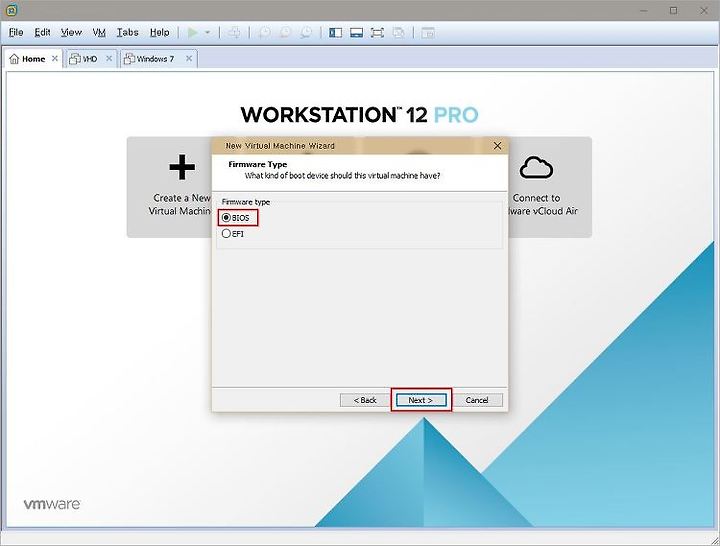720x546 pixels.
Task: Close the VHD tab
Action: coord(109,58)
